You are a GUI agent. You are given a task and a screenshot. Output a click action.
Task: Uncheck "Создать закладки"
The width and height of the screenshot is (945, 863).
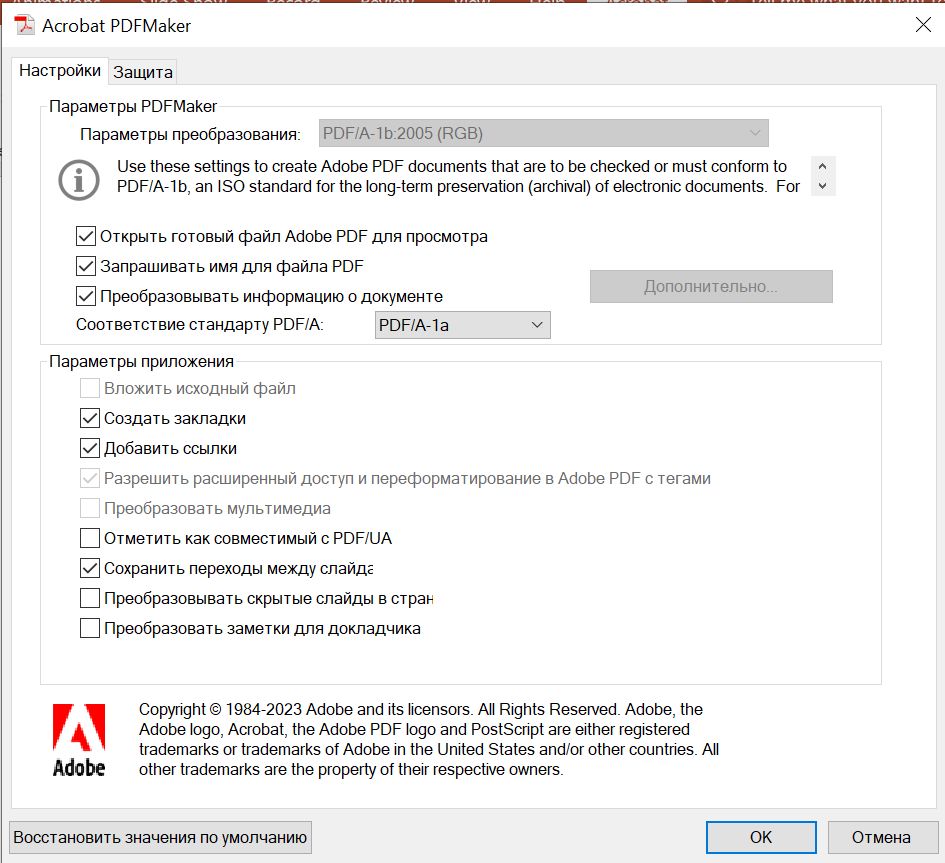point(89,418)
